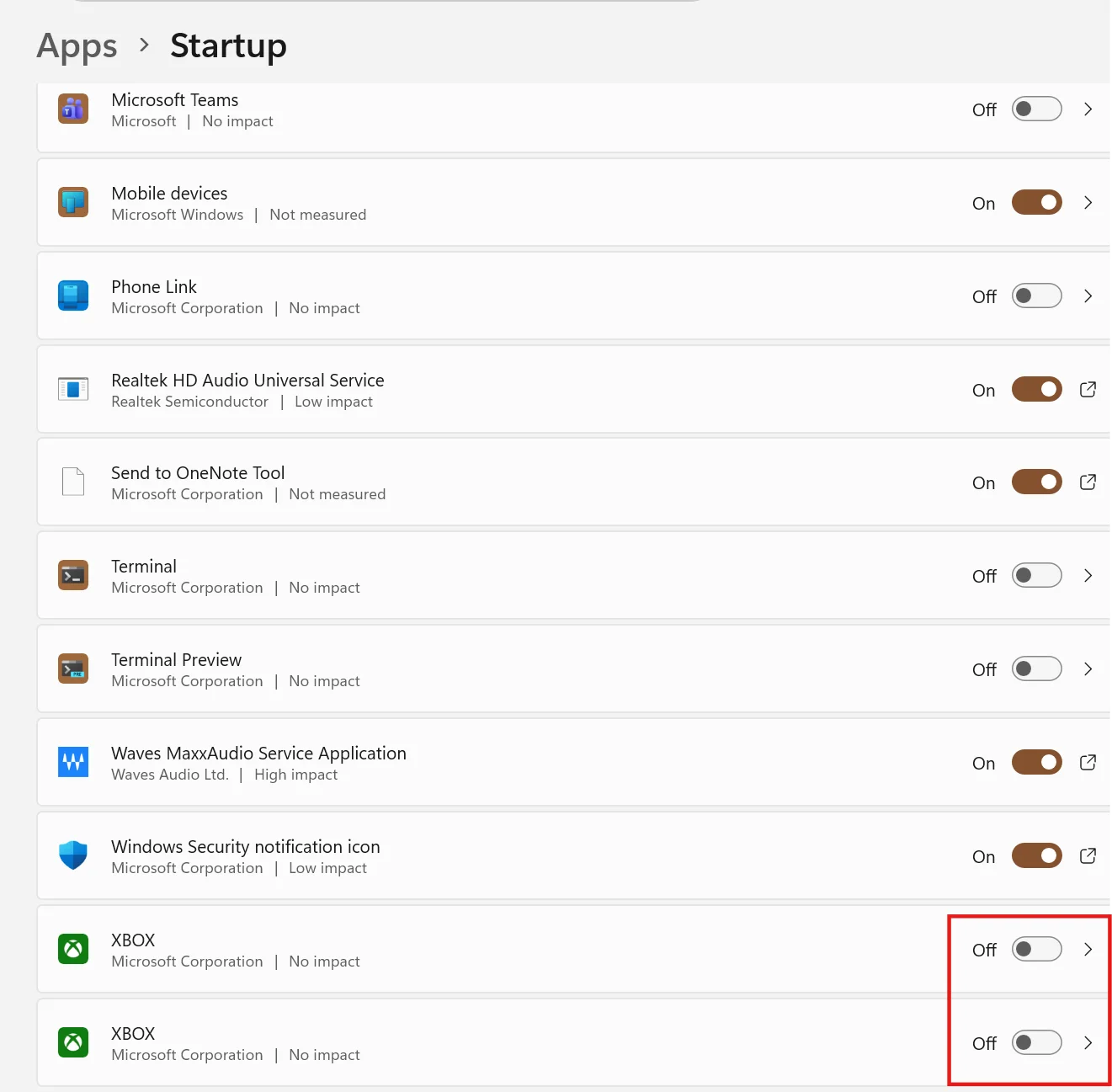Toggle off Windows Security notification icon
This screenshot has width=1112, height=1092.
(1037, 856)
